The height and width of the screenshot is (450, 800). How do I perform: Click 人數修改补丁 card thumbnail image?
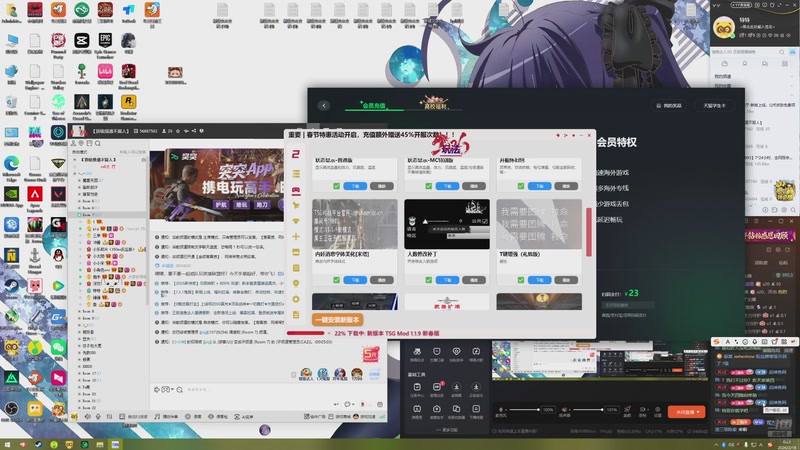click(447, 224)
